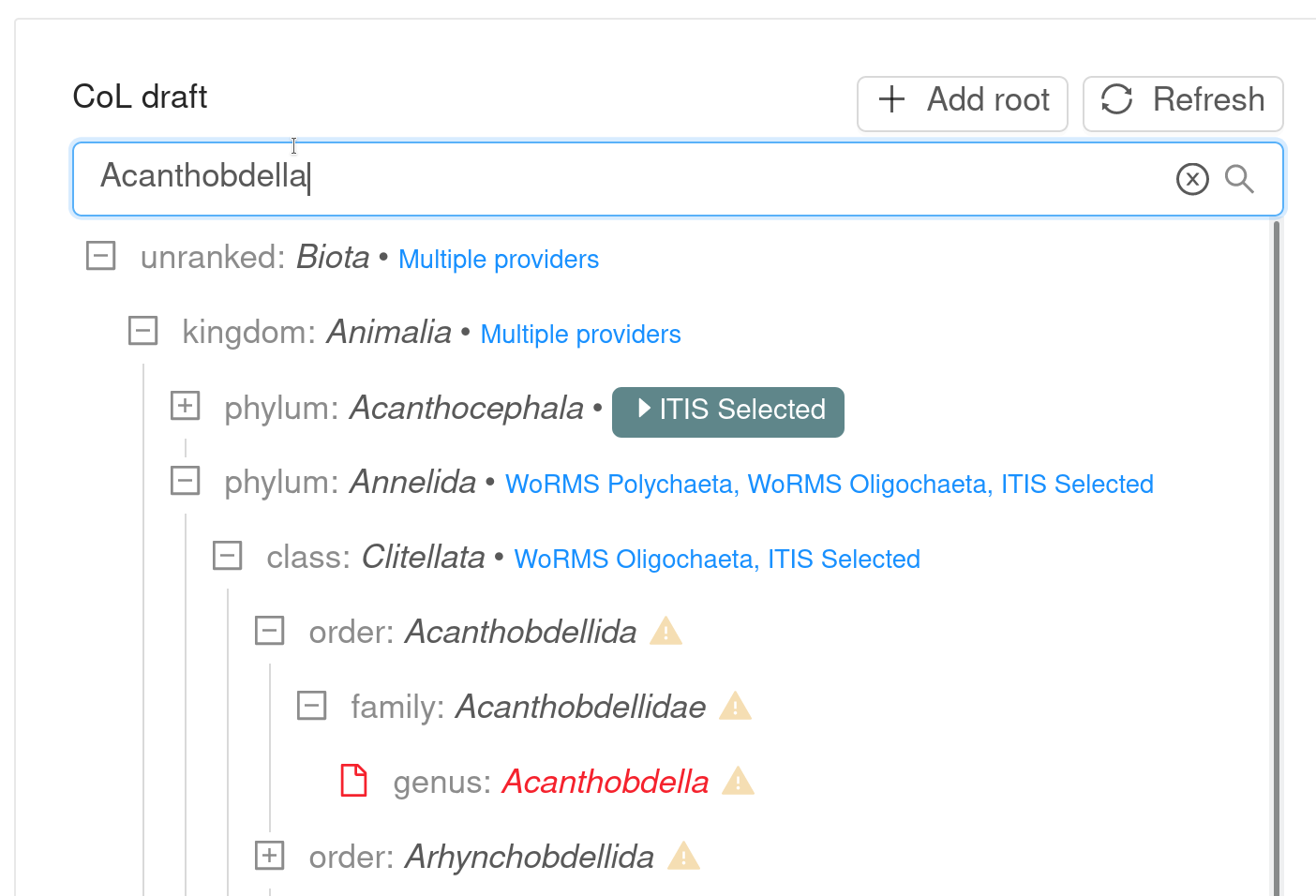Collapse the kingdom Animalia node
1316x896 pixels.
point(142,331)
